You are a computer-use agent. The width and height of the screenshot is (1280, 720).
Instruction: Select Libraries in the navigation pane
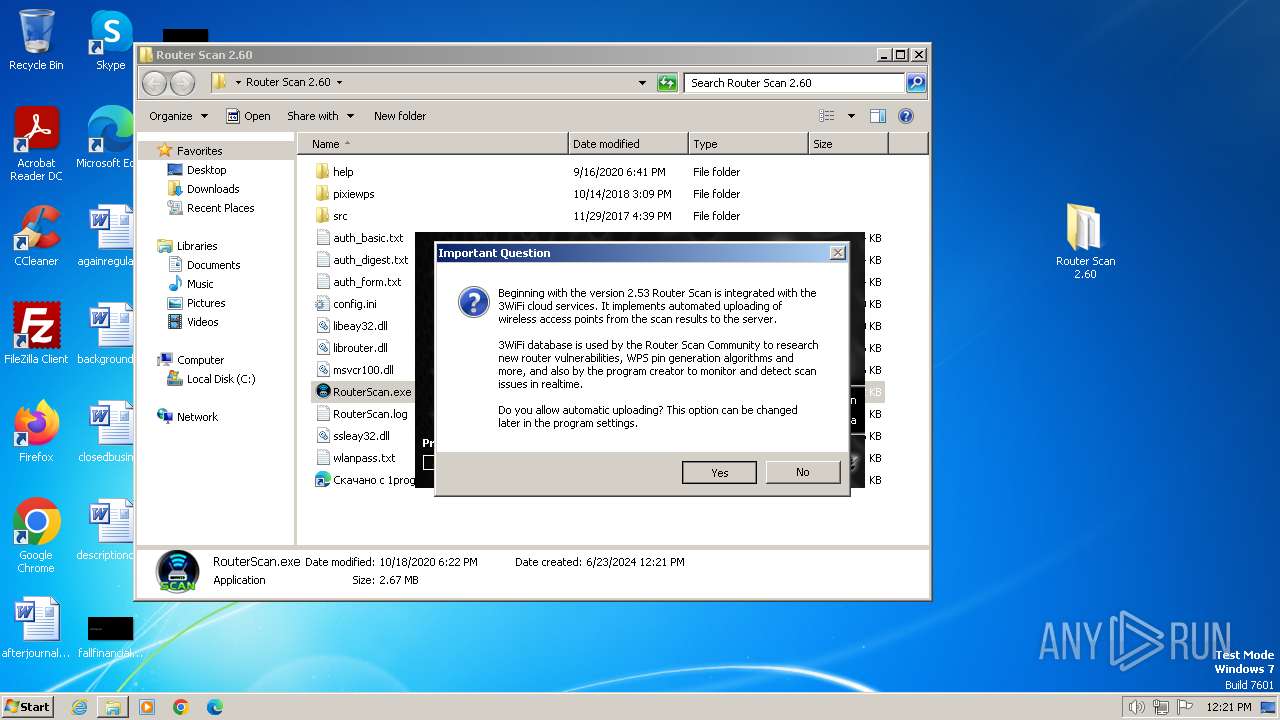pos(197,246)
